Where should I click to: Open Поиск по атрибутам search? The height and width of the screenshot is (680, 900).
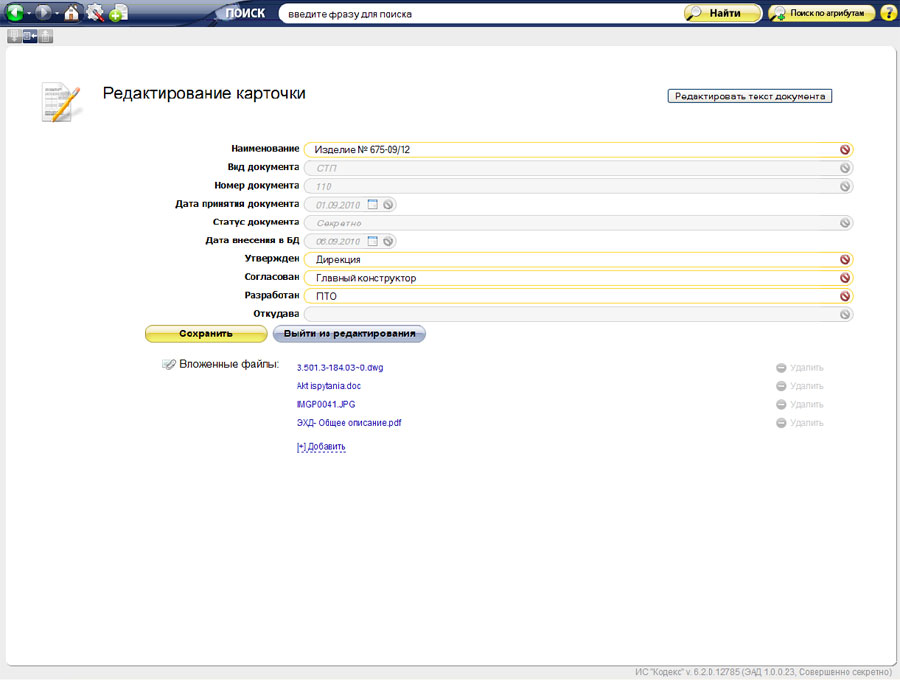(x=822, y=14)
